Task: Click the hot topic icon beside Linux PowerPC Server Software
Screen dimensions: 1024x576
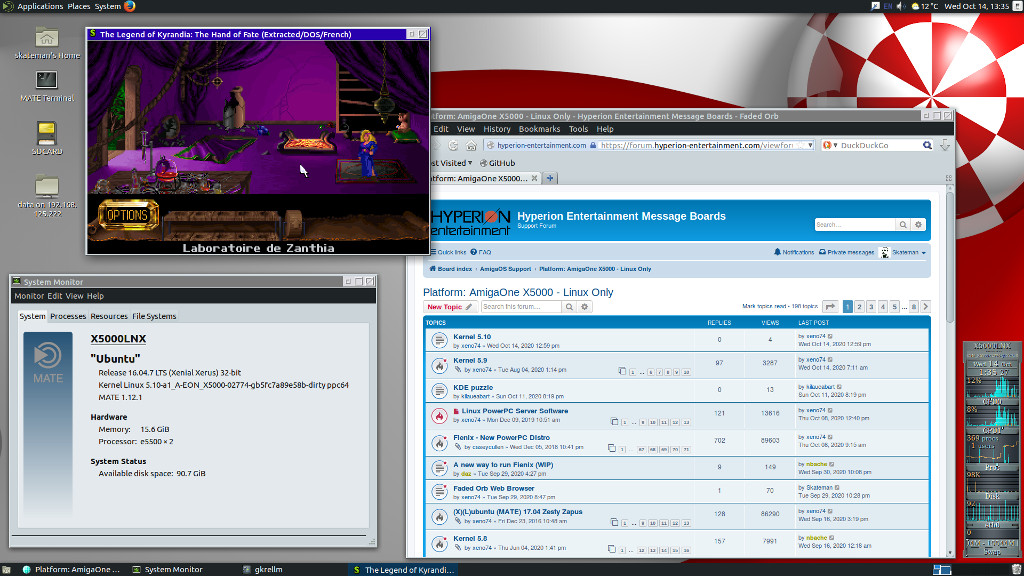Action: tap(439, 416)
